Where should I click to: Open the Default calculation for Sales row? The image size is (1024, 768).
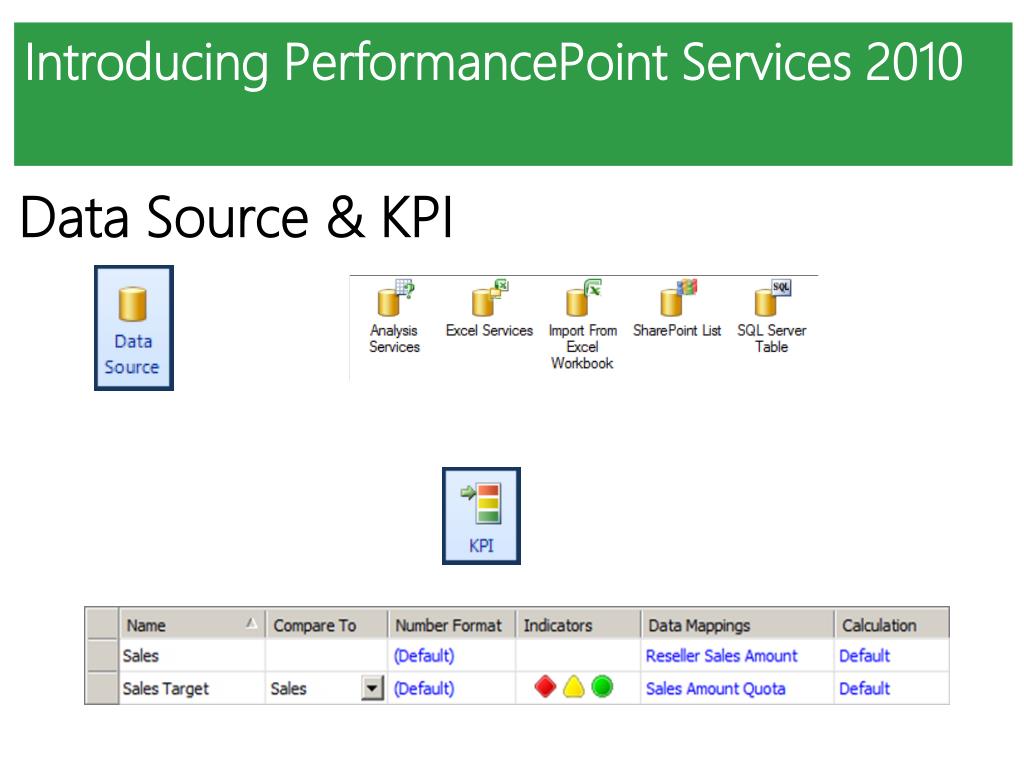pos(865,656)
